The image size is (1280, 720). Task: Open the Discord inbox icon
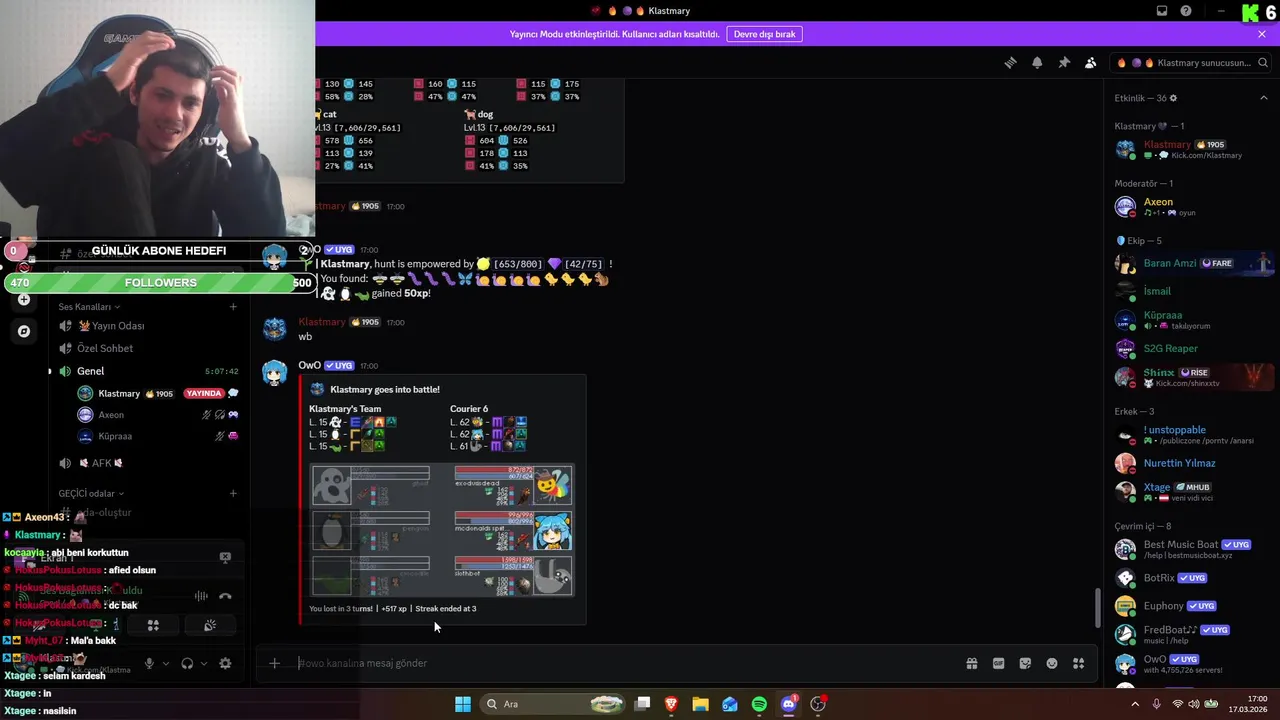pos(1162,11)
